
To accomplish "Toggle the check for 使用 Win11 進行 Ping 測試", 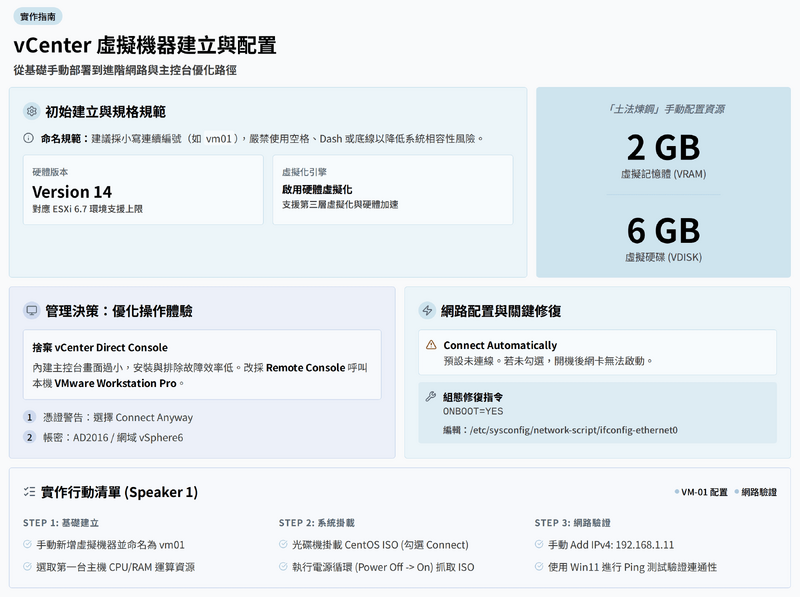I will coord(540,567).
